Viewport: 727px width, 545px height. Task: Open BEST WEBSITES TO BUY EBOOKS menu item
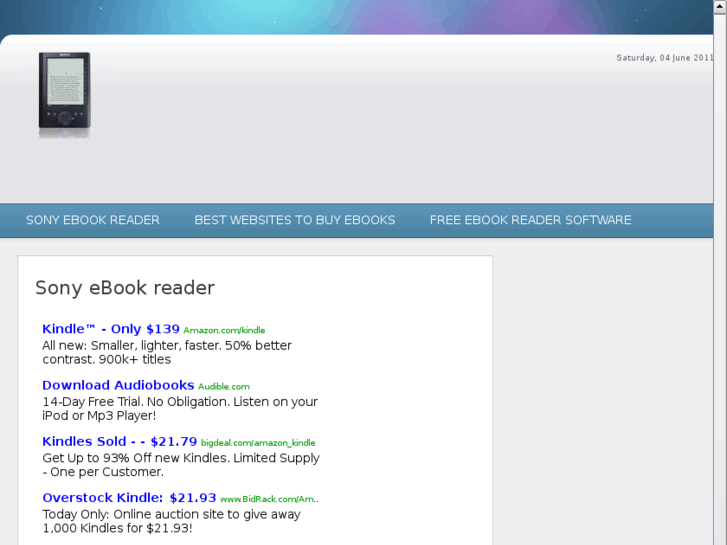tap(295, 220)
